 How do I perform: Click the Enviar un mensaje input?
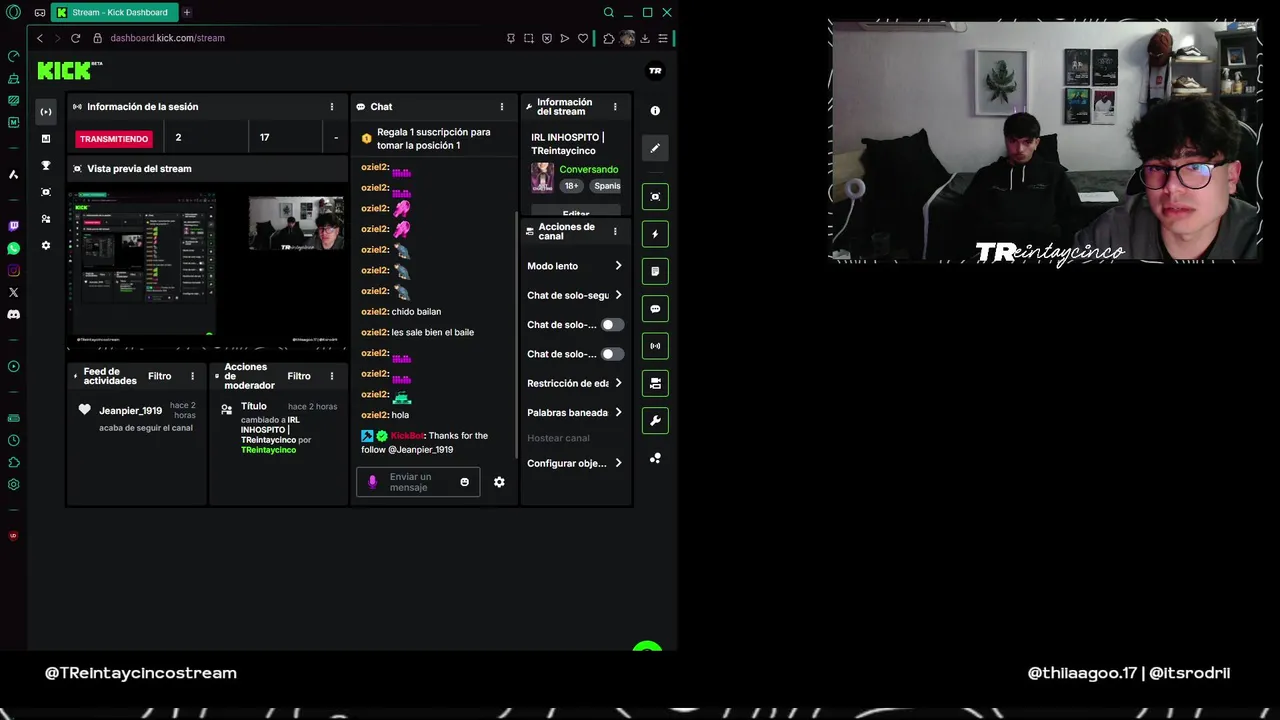418,482
